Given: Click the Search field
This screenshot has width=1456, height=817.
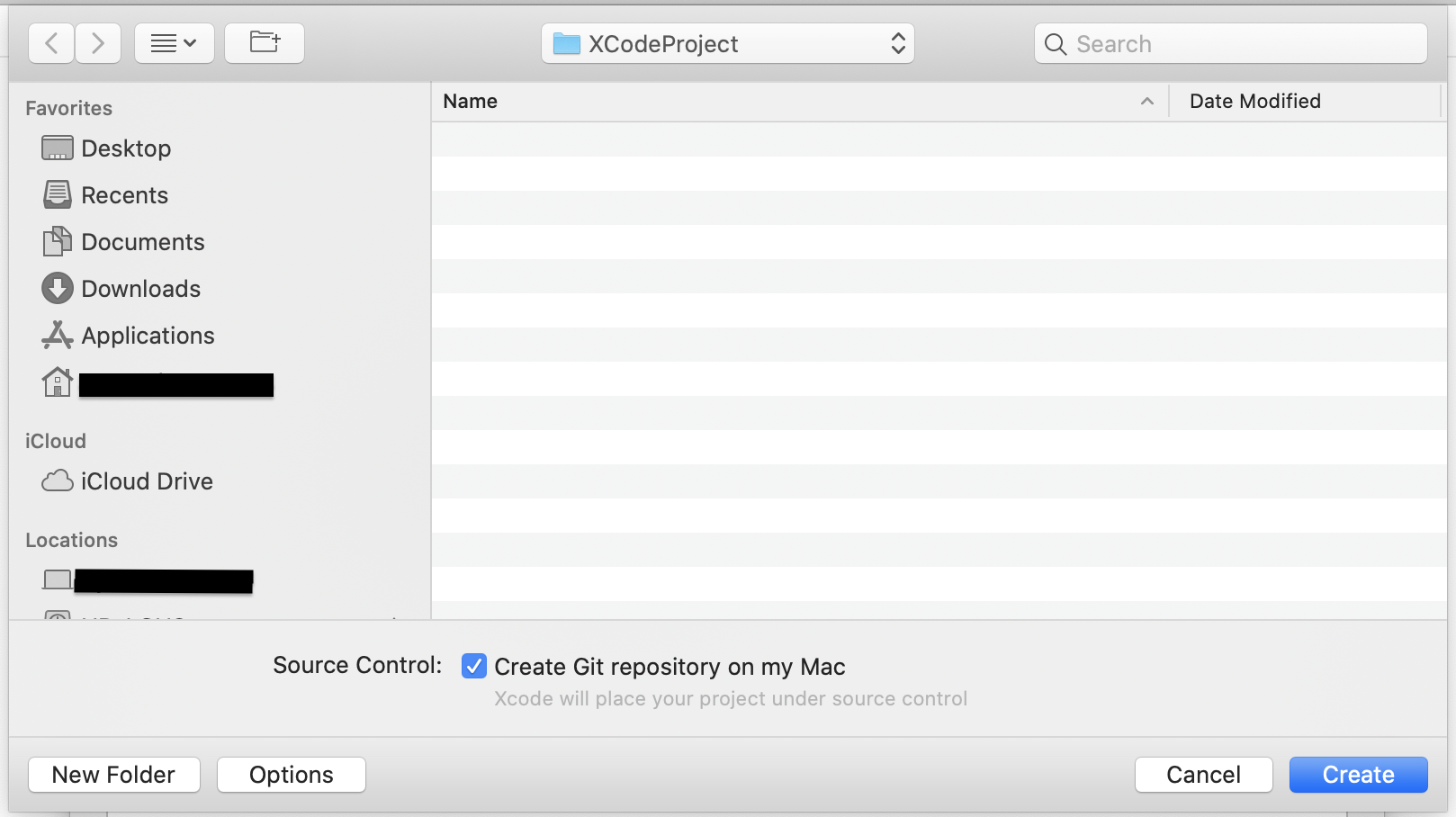Looking at the screenshot, I should (1231, 43).
